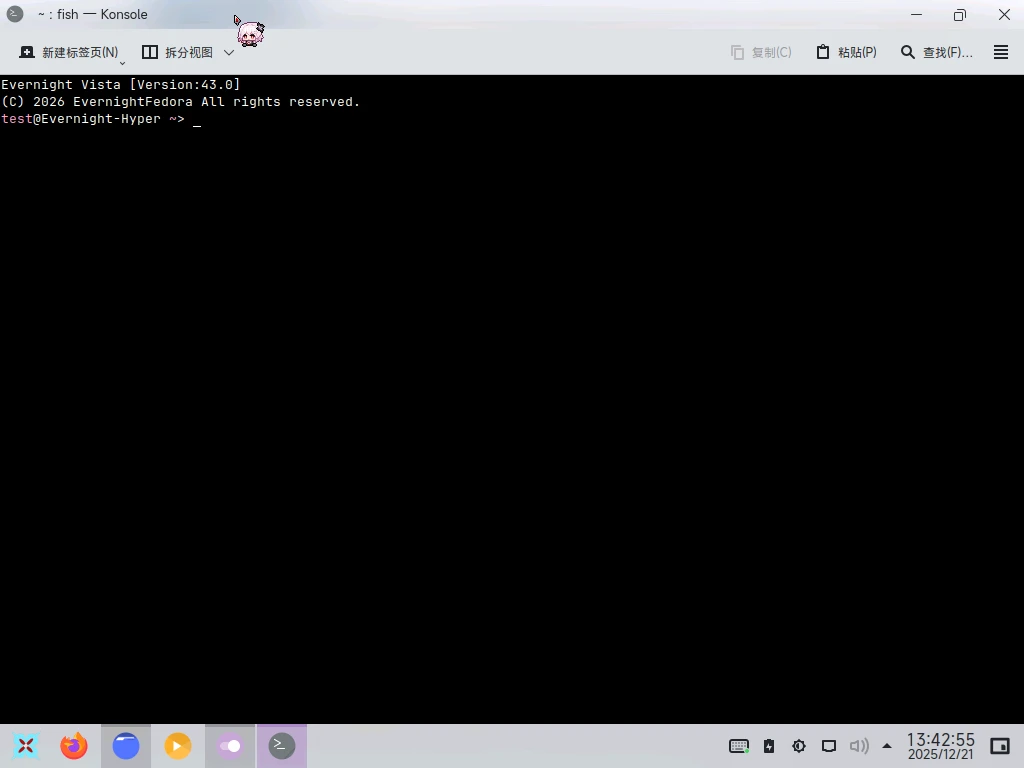Open the application launcher on the taskbar
The height and width of the screenshot is (768, 1024).
click(25, 746)
